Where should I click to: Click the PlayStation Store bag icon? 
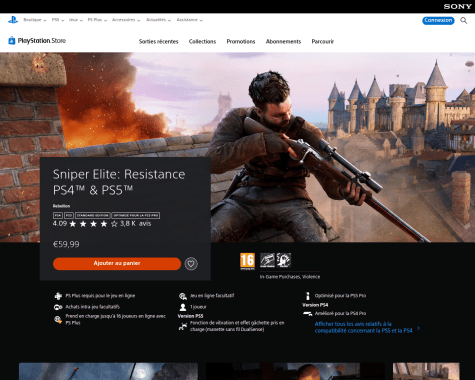click(x=12, y=40)
